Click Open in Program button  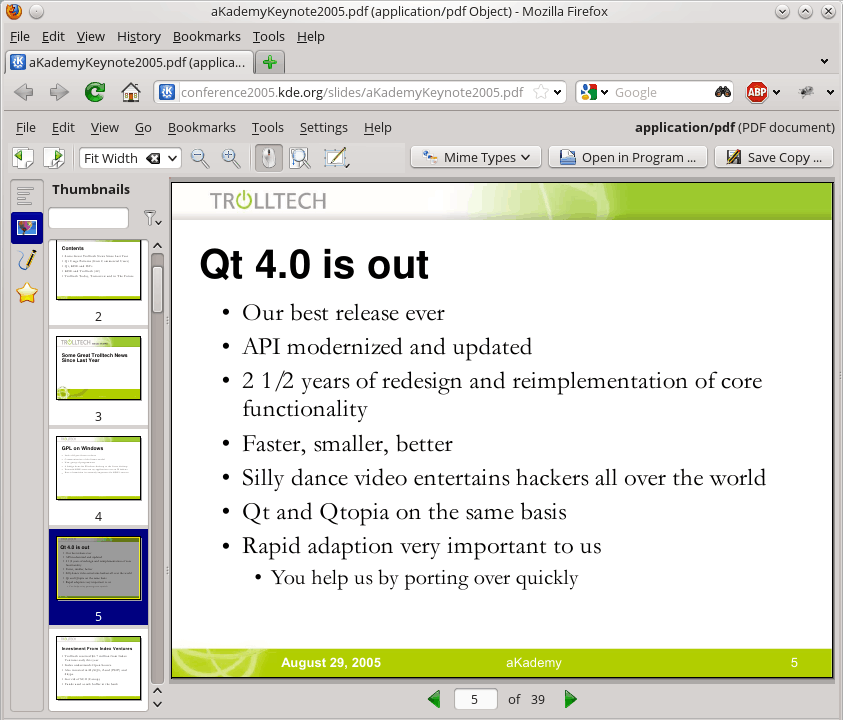pos(627,158)
